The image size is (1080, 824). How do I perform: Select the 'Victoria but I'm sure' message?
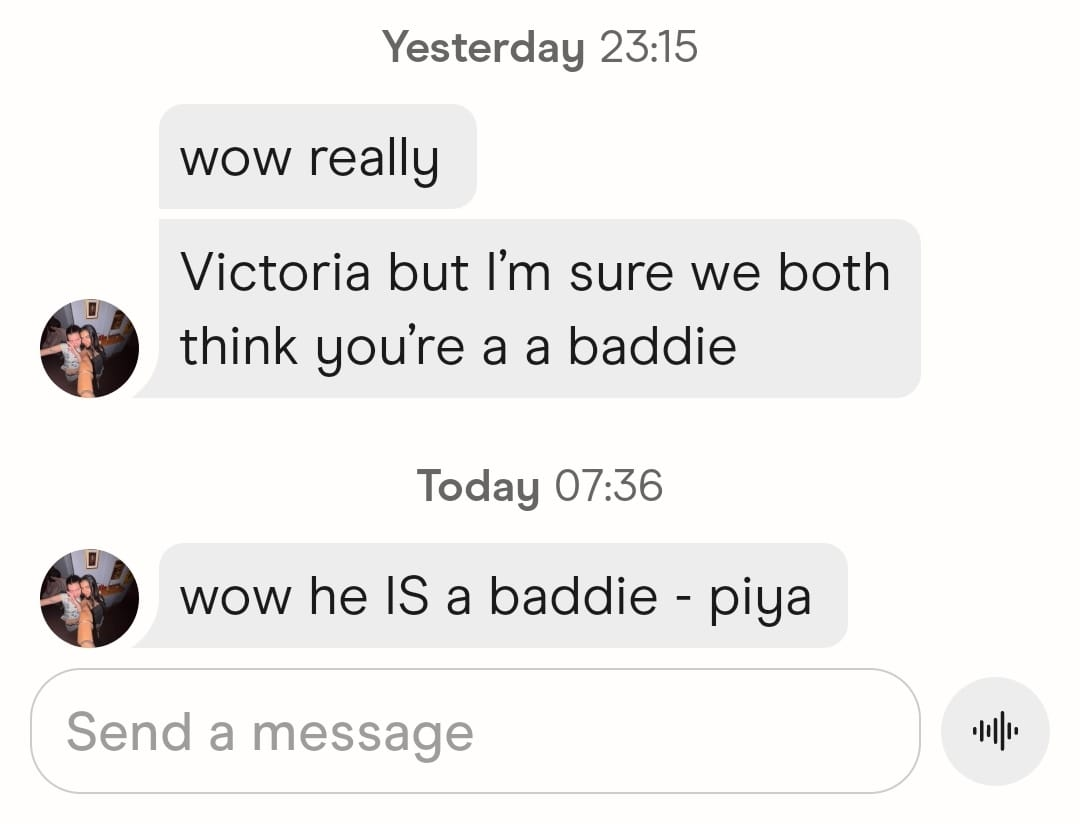(539, 309)
